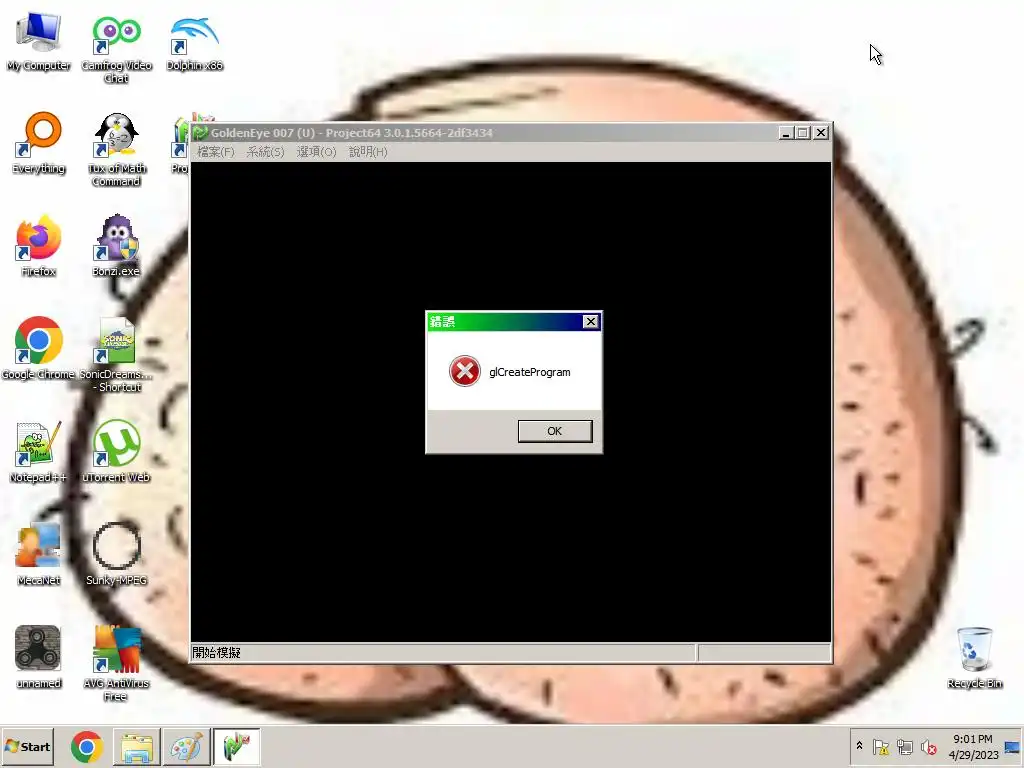Viewport: 1024px width, 768px height.
Task: Select the Notepad++ desktop icon
Action: click(39, 452)
